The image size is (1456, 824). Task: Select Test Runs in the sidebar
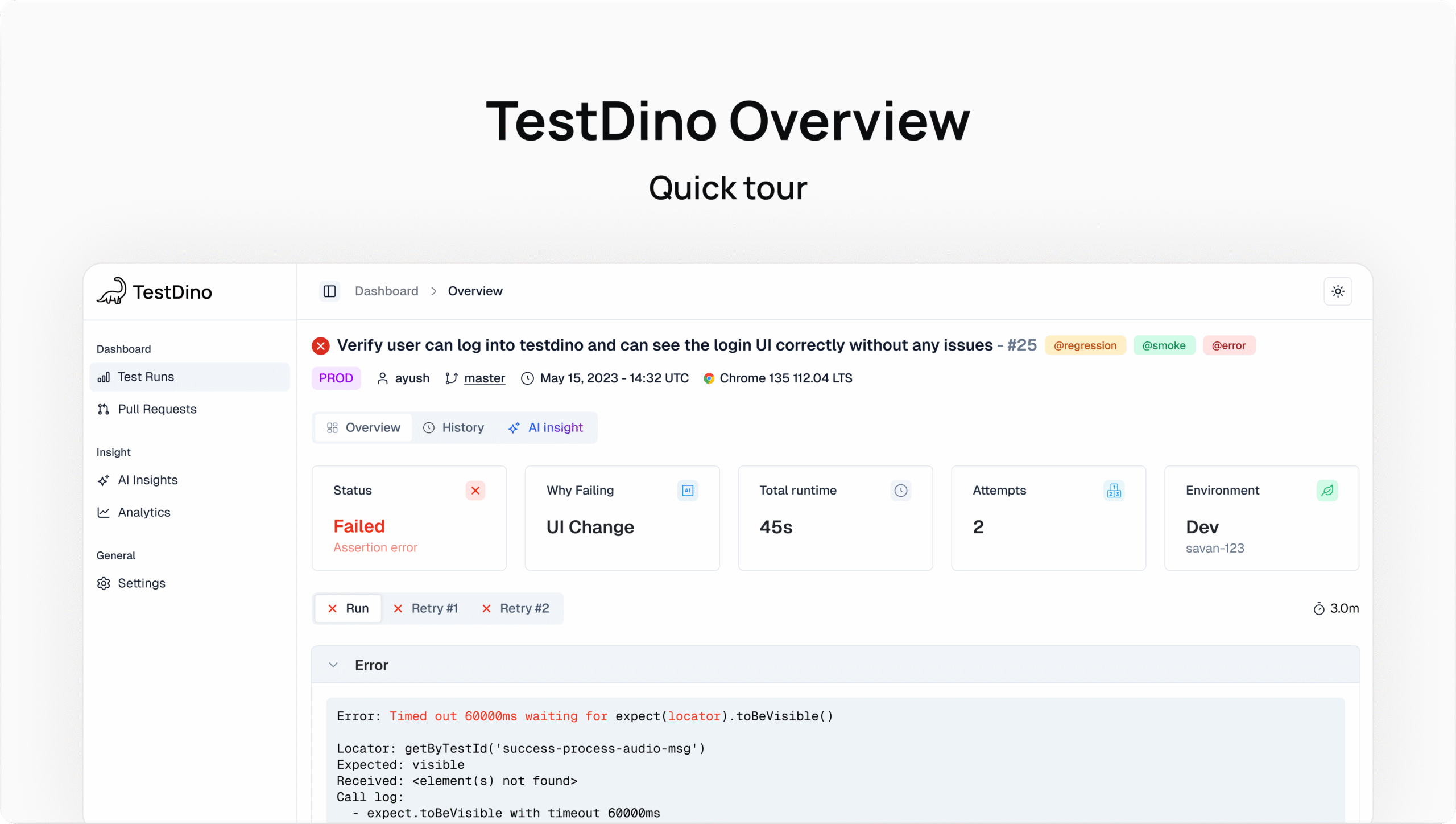pyautogui.click(x=145, y=376)
